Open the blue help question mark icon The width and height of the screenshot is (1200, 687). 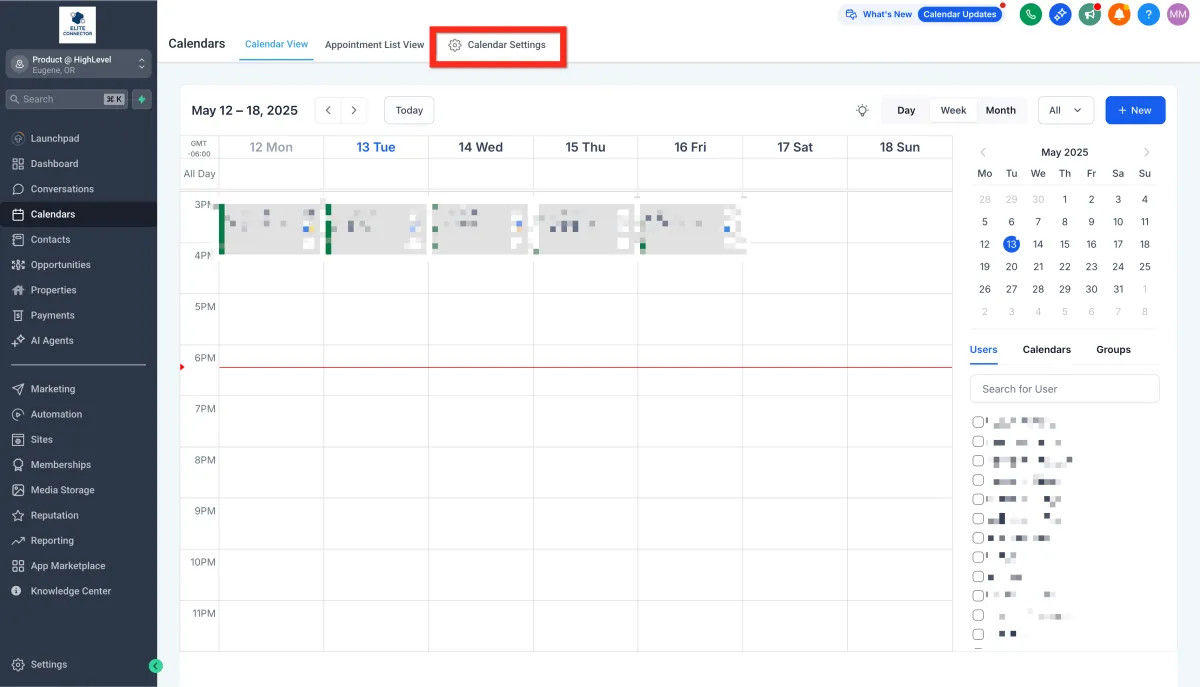(1149, 15)
